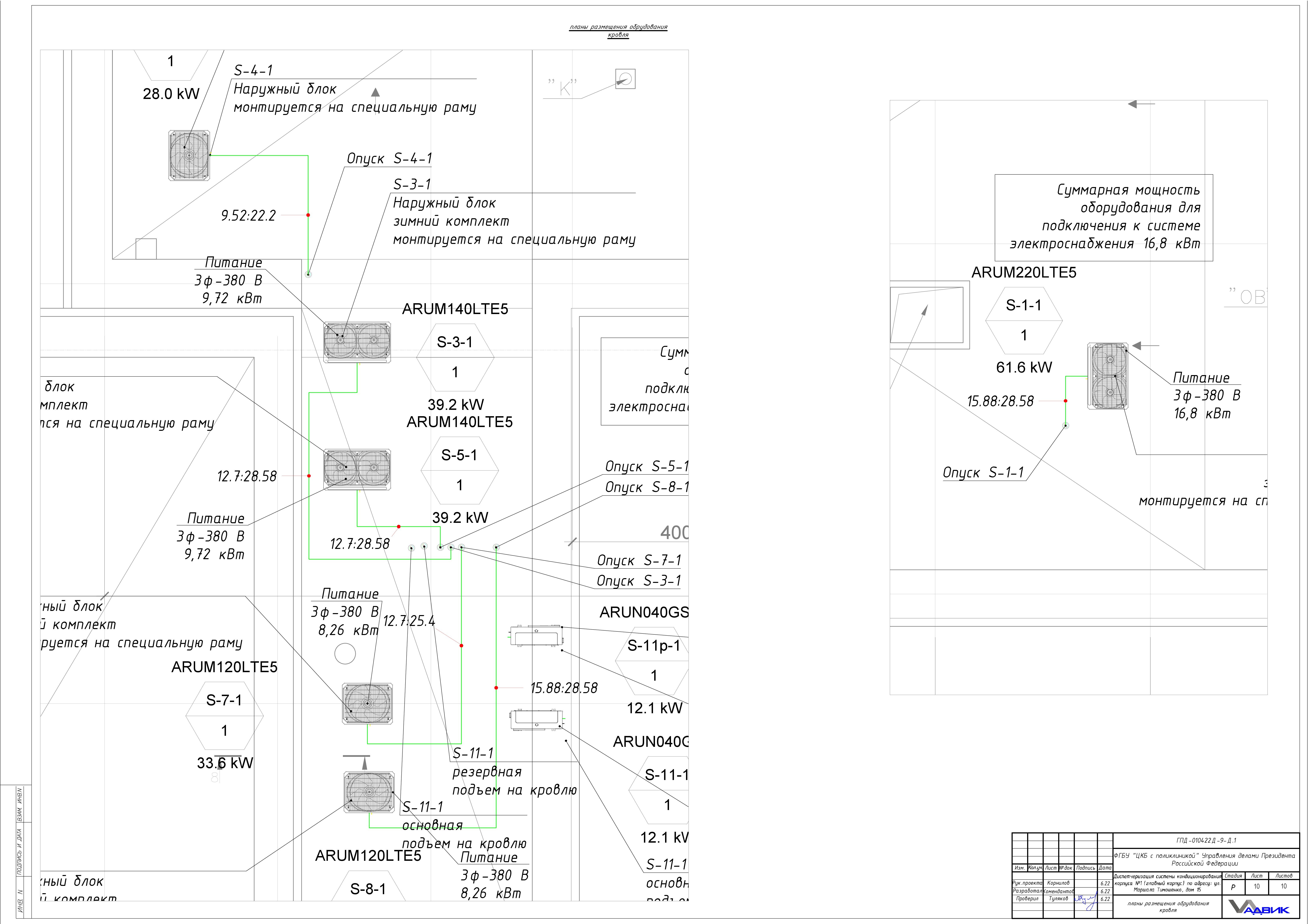
Task: Click the "61.6 kW" capacity label
Action: point(1024,367)
